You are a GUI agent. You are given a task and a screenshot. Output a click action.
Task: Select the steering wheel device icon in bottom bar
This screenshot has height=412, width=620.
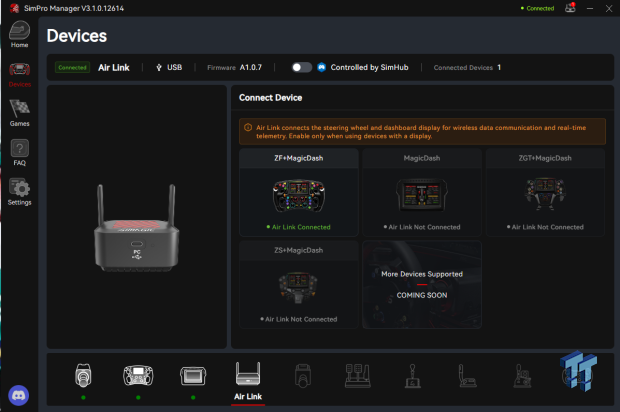(138, 375)
